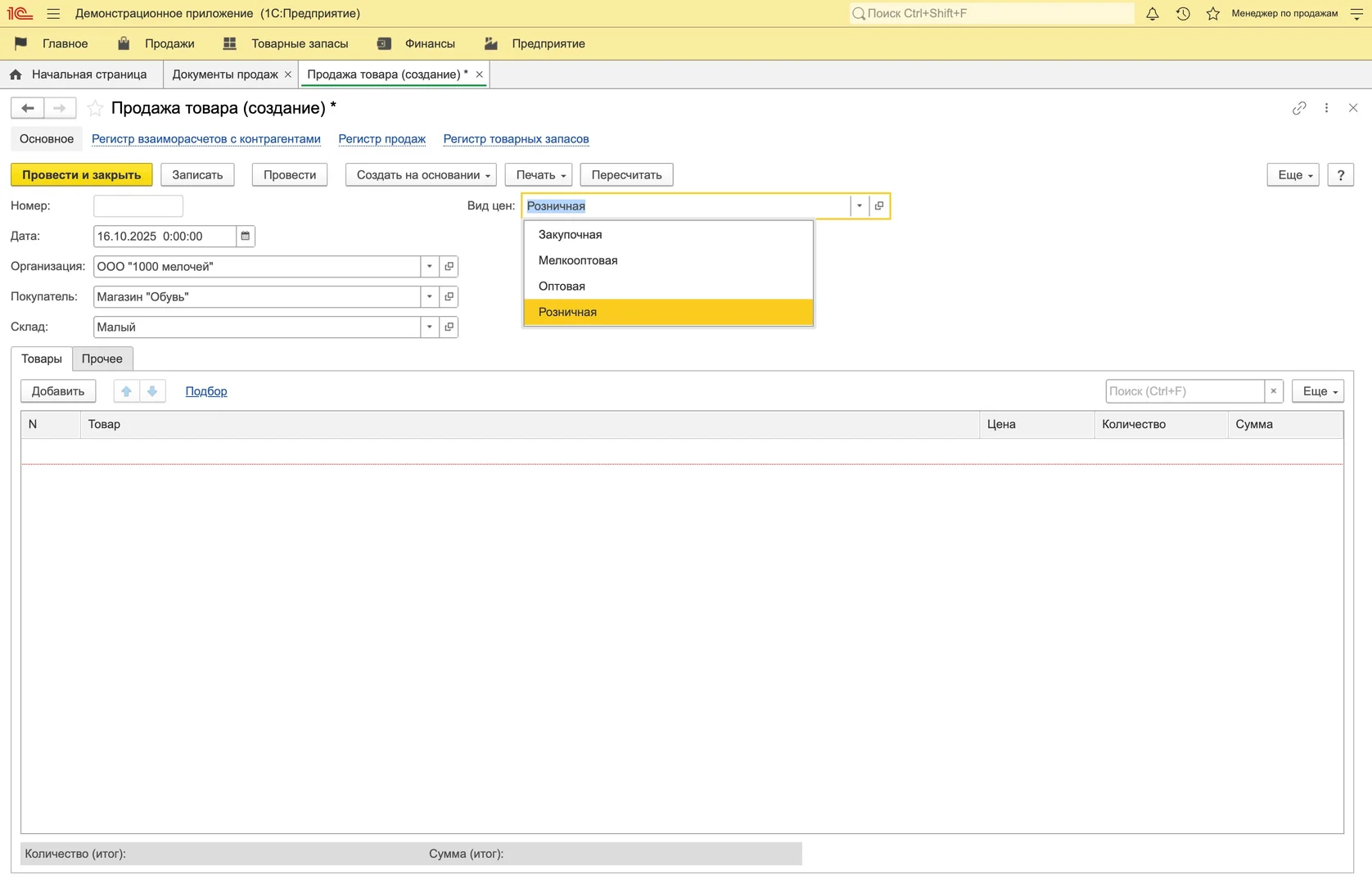Open the Подбор link
Viewport: 1372px width, 884px height.
click(x=206, y=391)
